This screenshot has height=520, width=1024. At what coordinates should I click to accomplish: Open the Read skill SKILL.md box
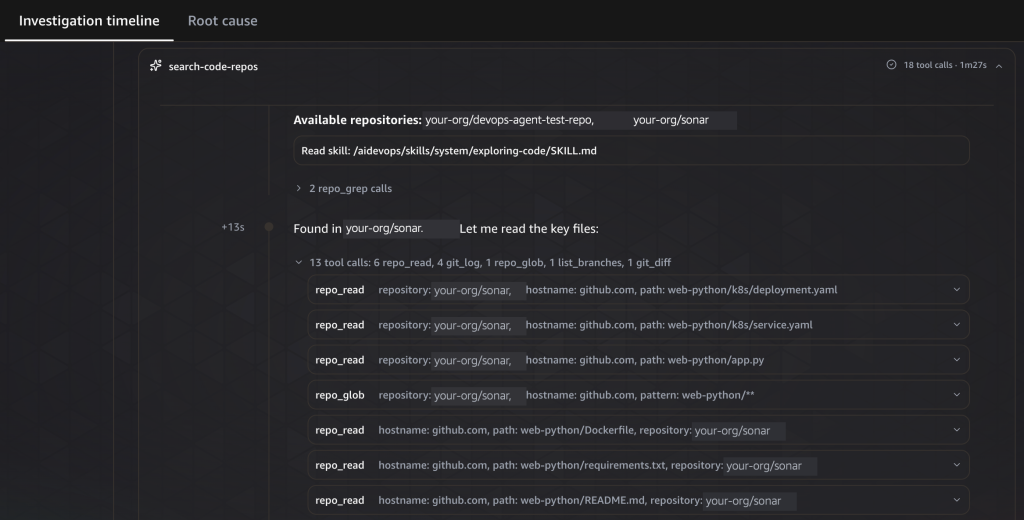631,150
